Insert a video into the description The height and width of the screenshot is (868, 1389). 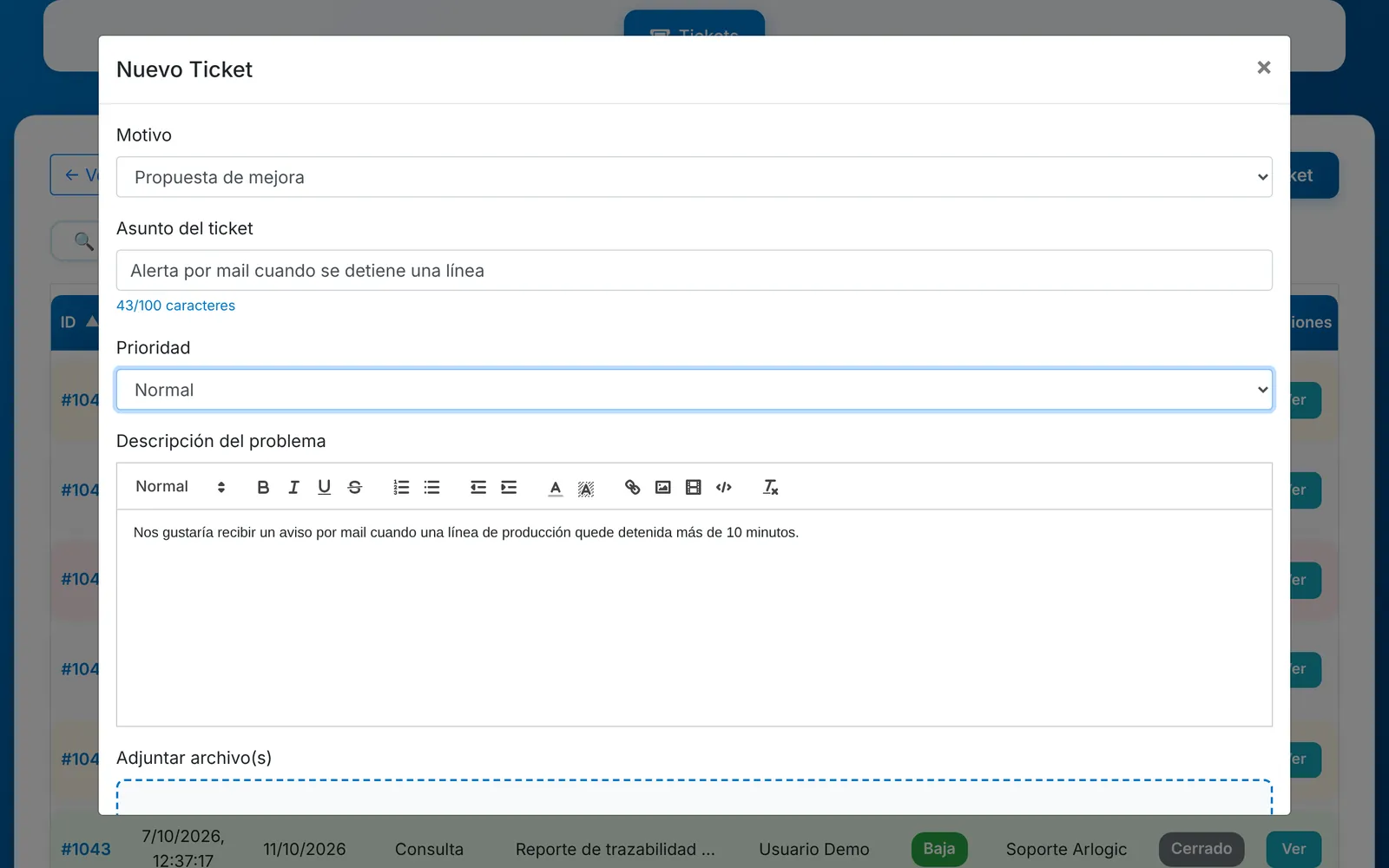tap(694, 487)
